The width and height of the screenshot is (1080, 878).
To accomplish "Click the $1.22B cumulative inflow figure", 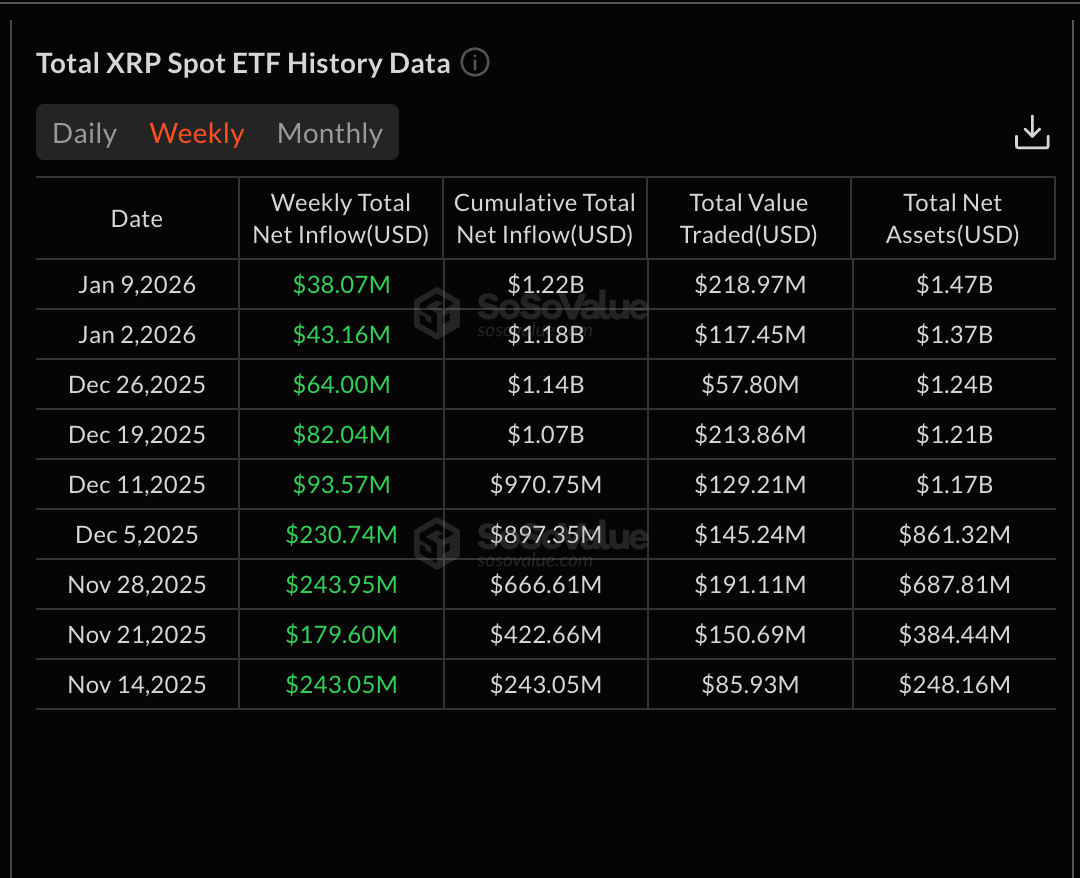I will 544,284.
